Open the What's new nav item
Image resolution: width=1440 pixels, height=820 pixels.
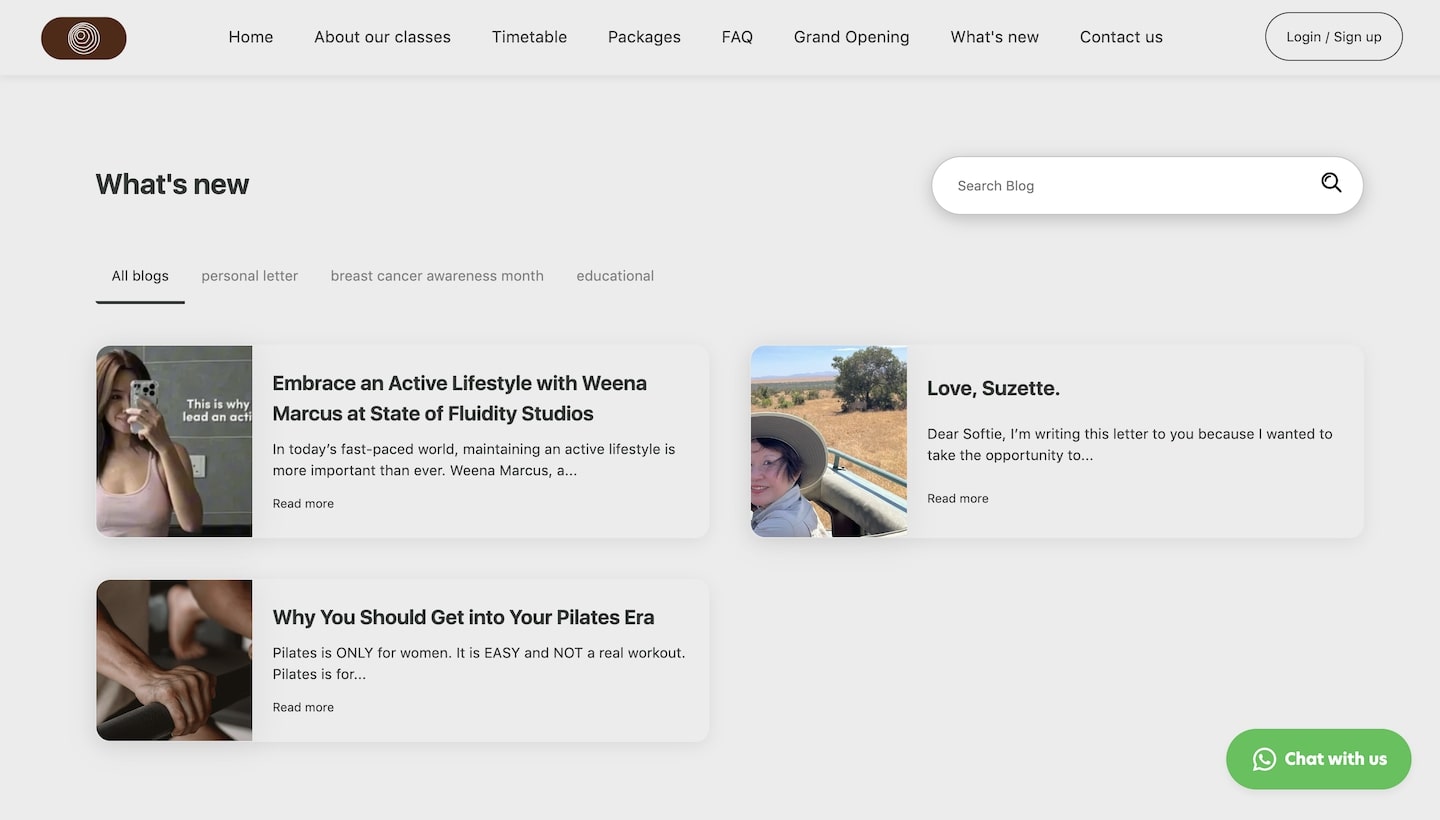pyautogui.click(x=995, y=37)
